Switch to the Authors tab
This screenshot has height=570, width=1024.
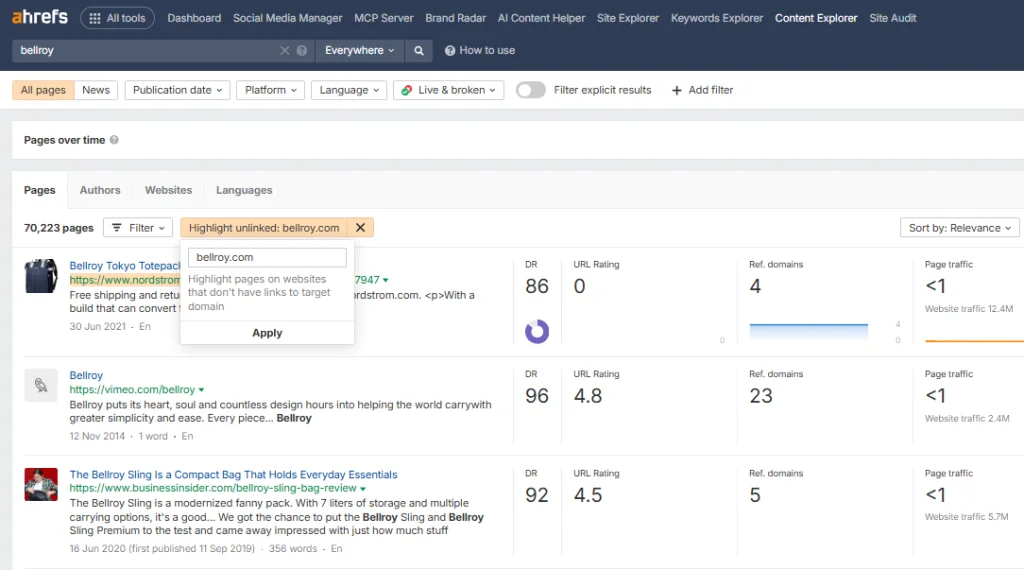[100, 190]
